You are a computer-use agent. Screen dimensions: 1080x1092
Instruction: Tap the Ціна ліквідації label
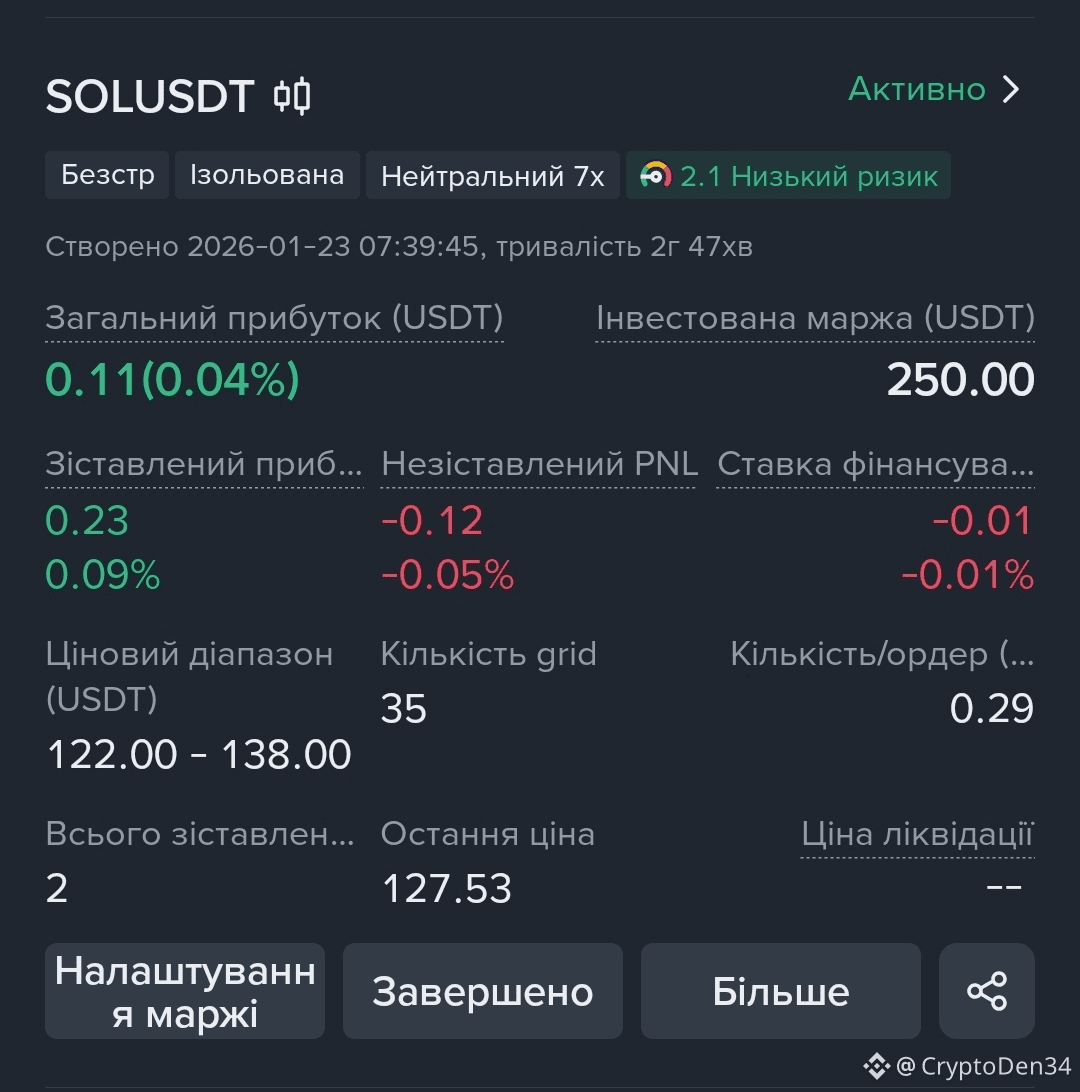tap(917, 834)
